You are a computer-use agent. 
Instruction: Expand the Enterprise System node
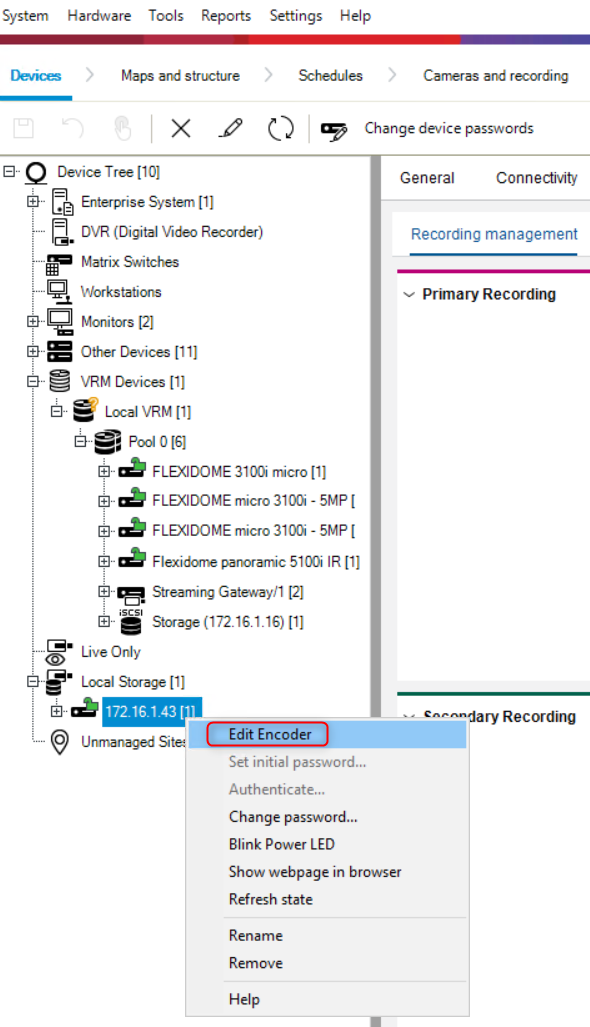tap(33, 202)
